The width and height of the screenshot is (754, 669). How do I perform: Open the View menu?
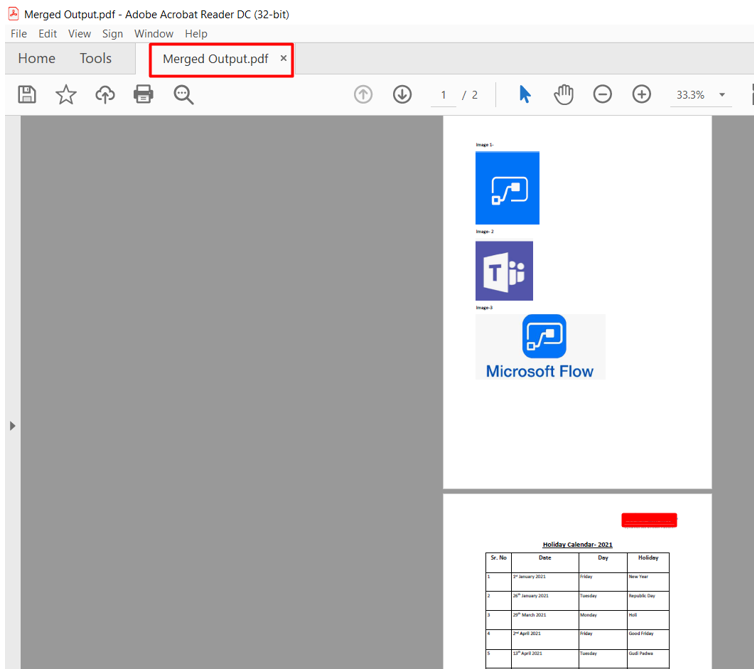pyautogui.click(x=79, y=34)
